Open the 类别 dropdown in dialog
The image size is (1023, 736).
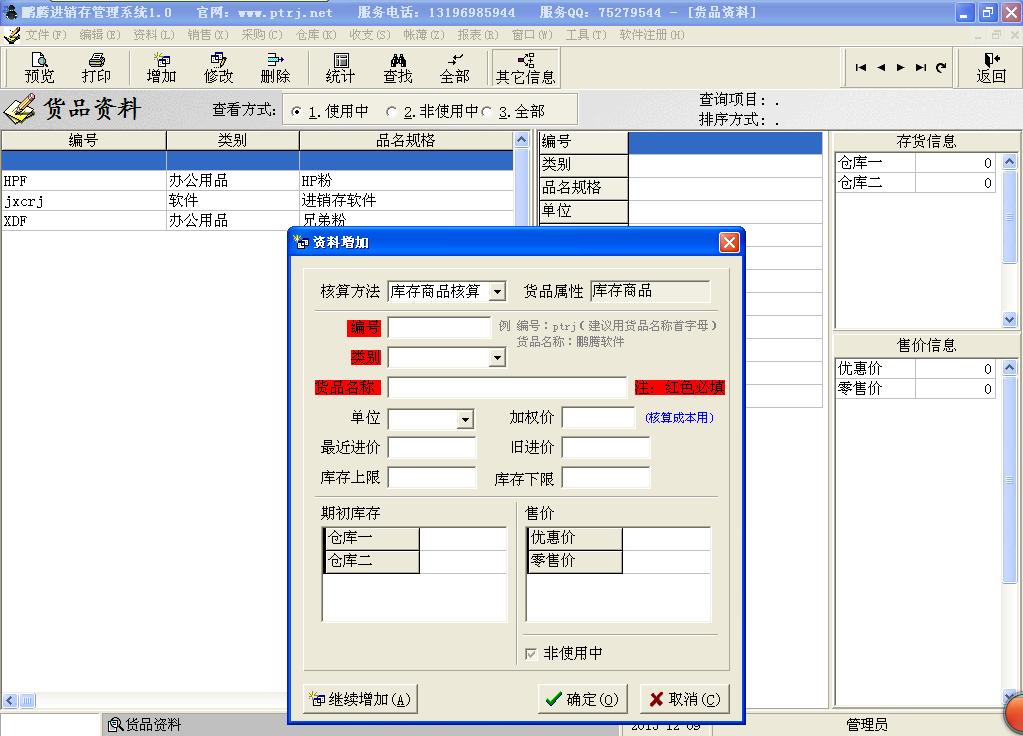[497, 358]
